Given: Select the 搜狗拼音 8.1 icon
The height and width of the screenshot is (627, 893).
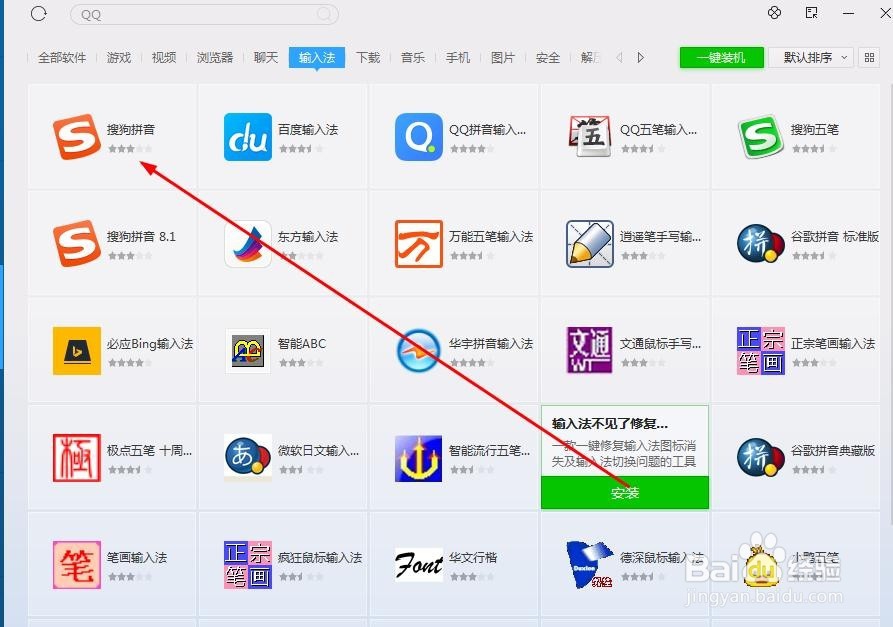Looking at the screenshot, I should pyautogui.click(x=77, y=244).
